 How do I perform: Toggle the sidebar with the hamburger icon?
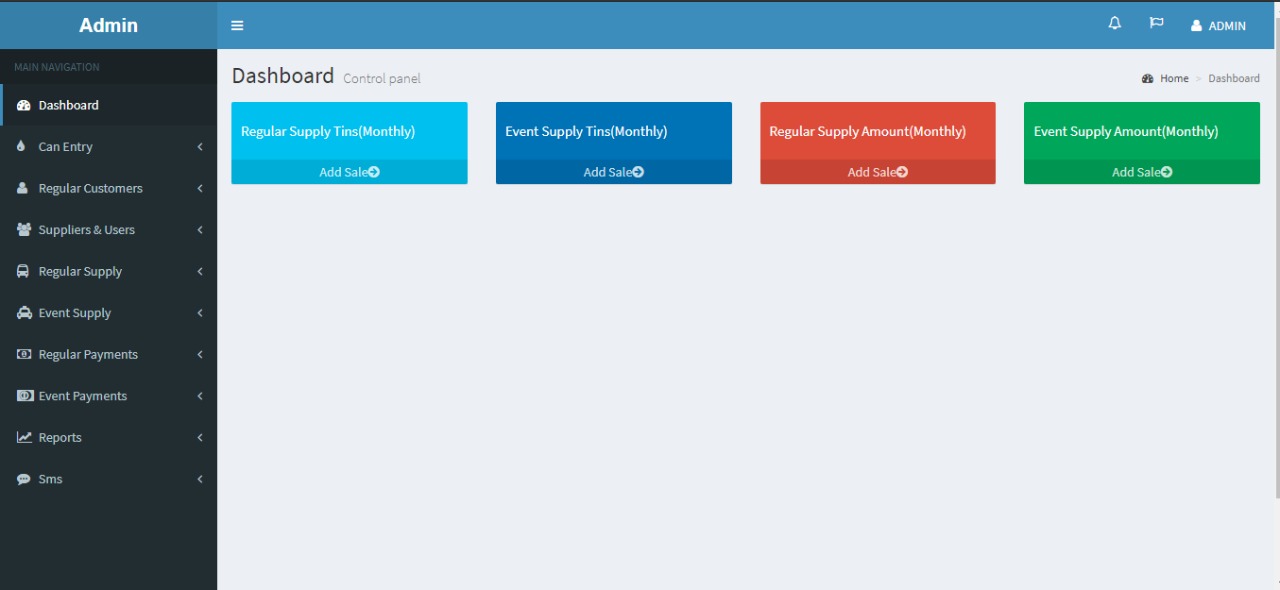coord(237,24)
